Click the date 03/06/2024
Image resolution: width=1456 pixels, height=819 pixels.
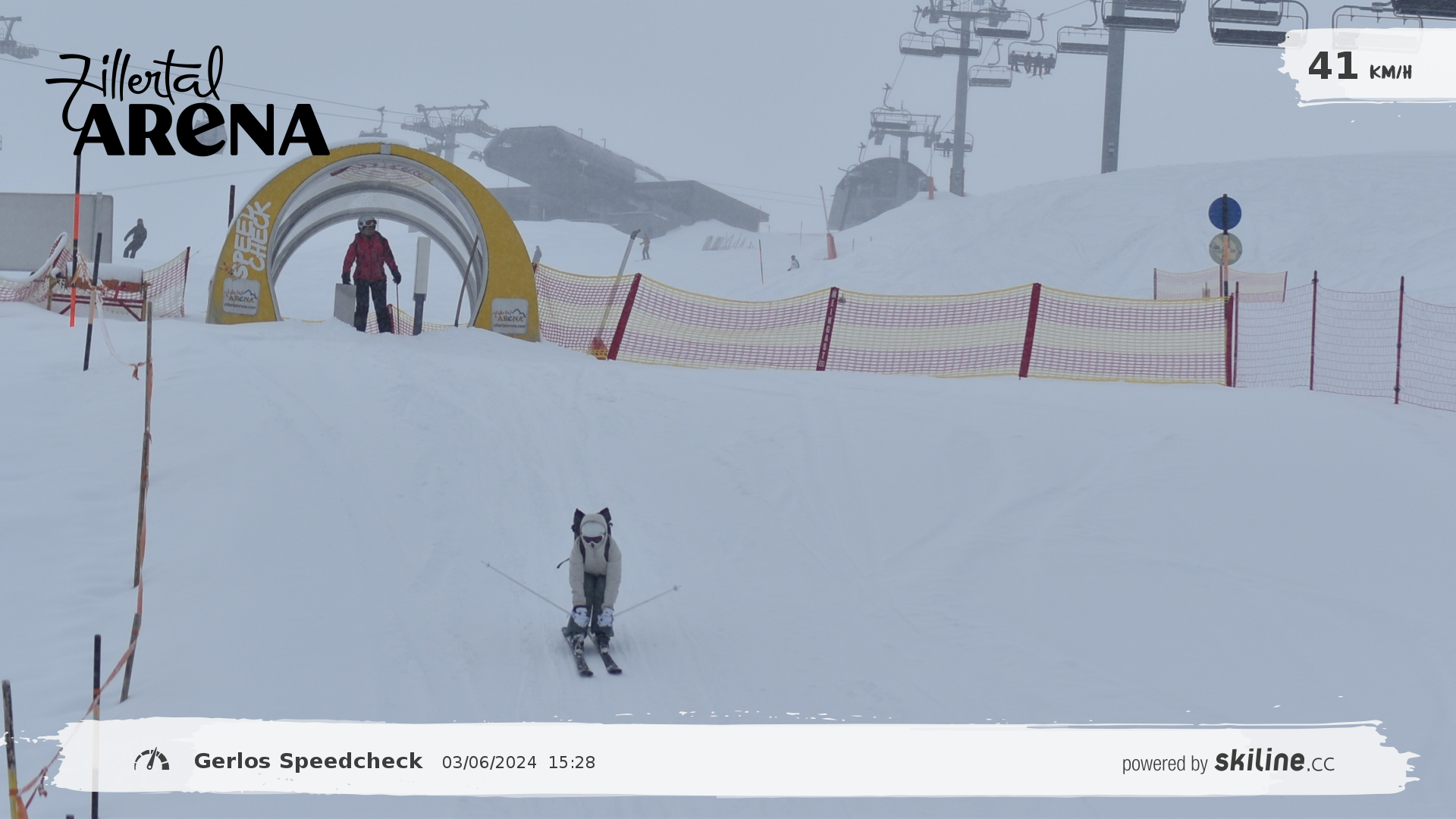[489, 763]
